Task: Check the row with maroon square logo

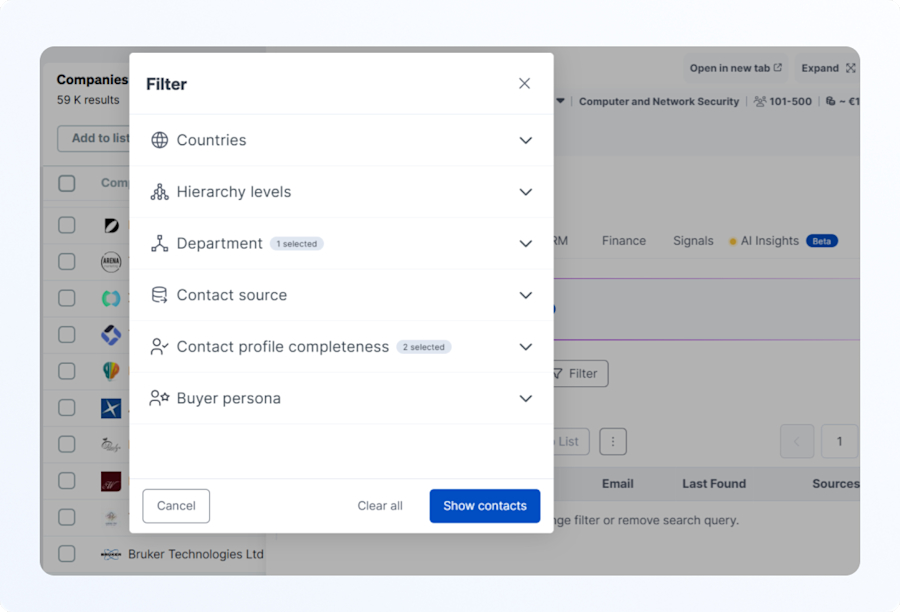Action: [x=67, y=481]
